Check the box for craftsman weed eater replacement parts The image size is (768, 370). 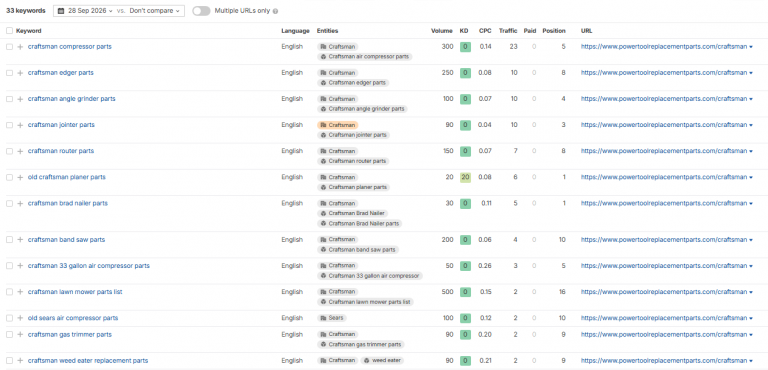pyautogui.click(x=9, y=361)
